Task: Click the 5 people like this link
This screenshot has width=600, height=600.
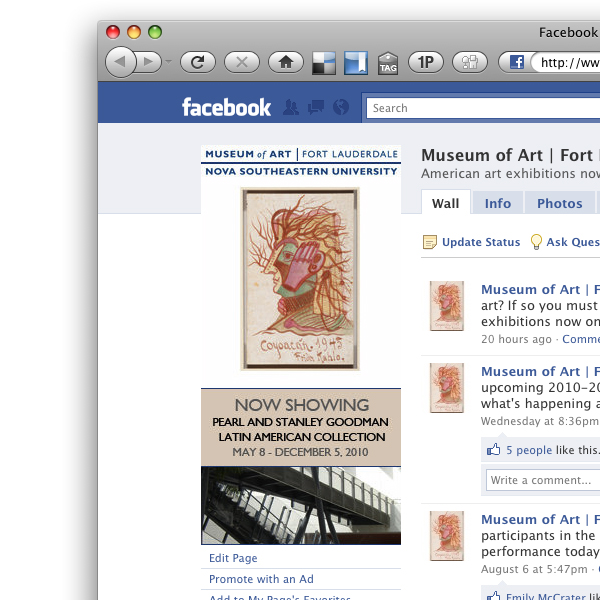Action: coord(529,450)
